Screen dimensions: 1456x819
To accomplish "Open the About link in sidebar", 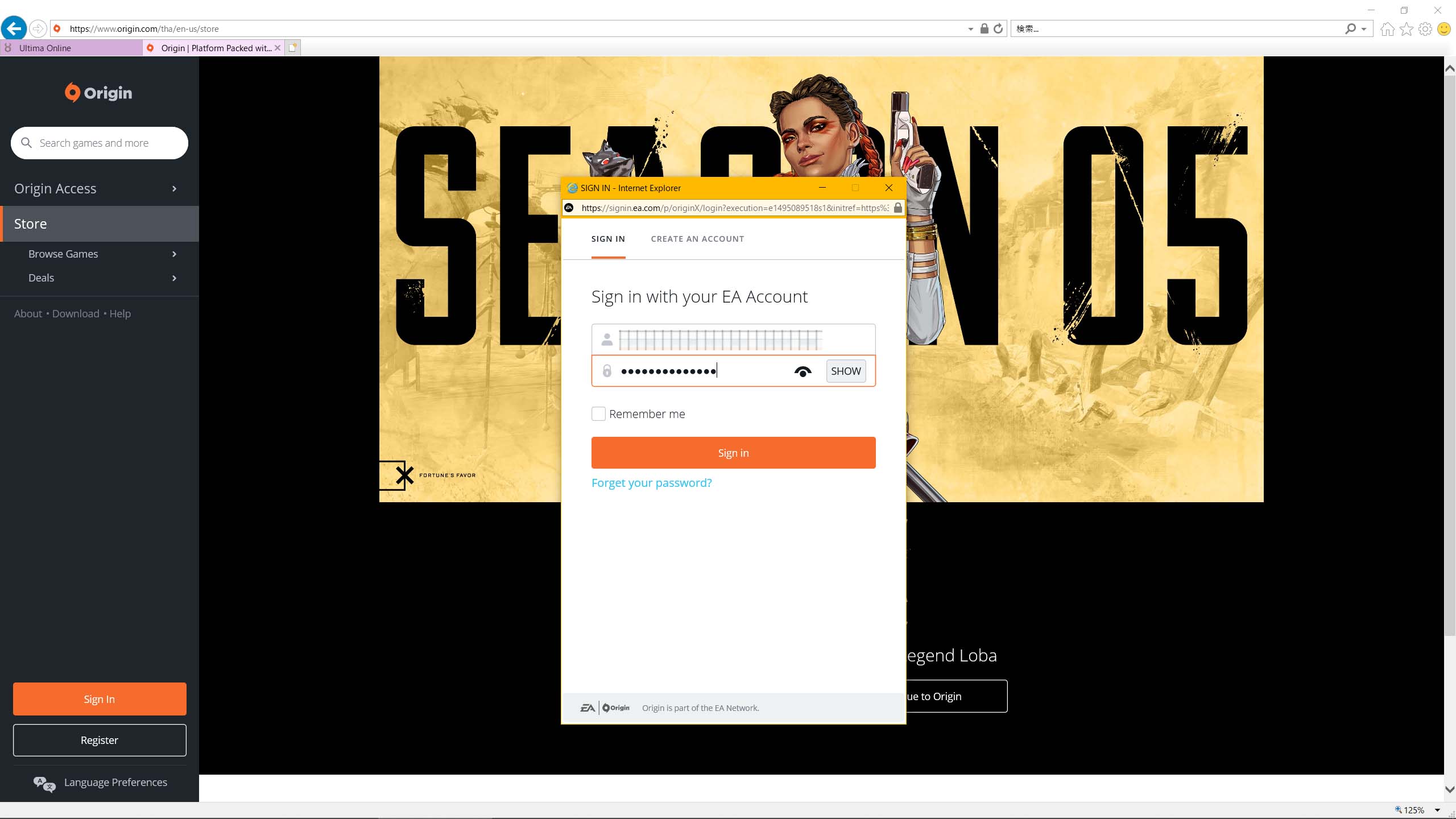I will (28, 313).
